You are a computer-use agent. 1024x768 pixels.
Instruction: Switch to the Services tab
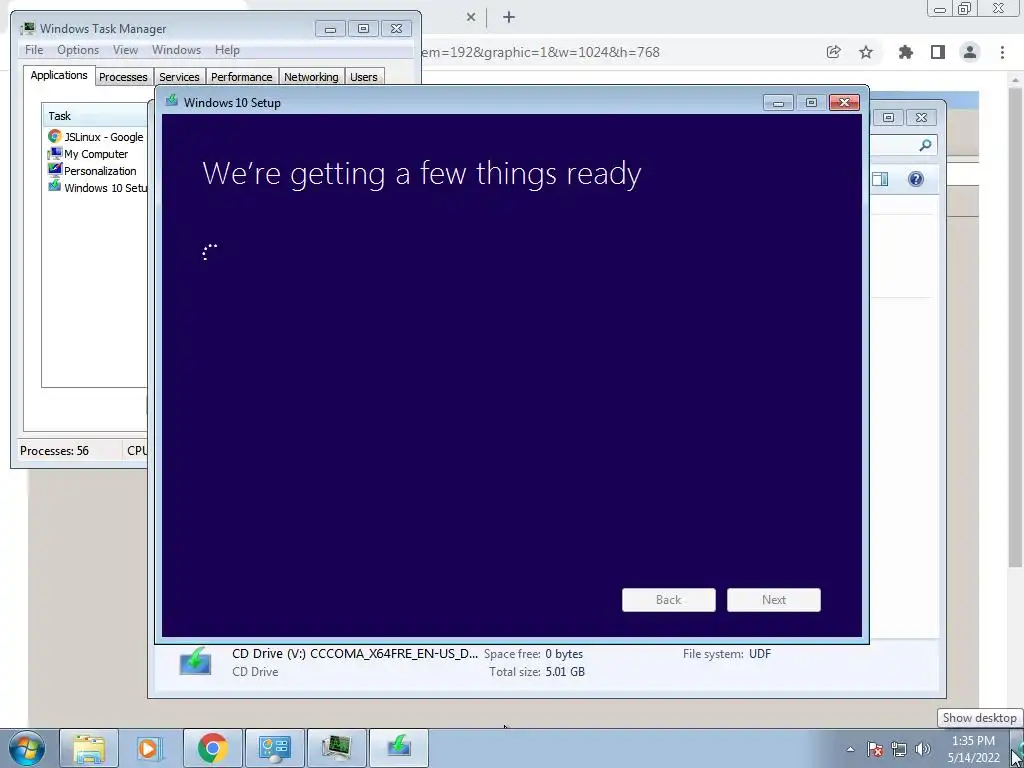point(179,77)
